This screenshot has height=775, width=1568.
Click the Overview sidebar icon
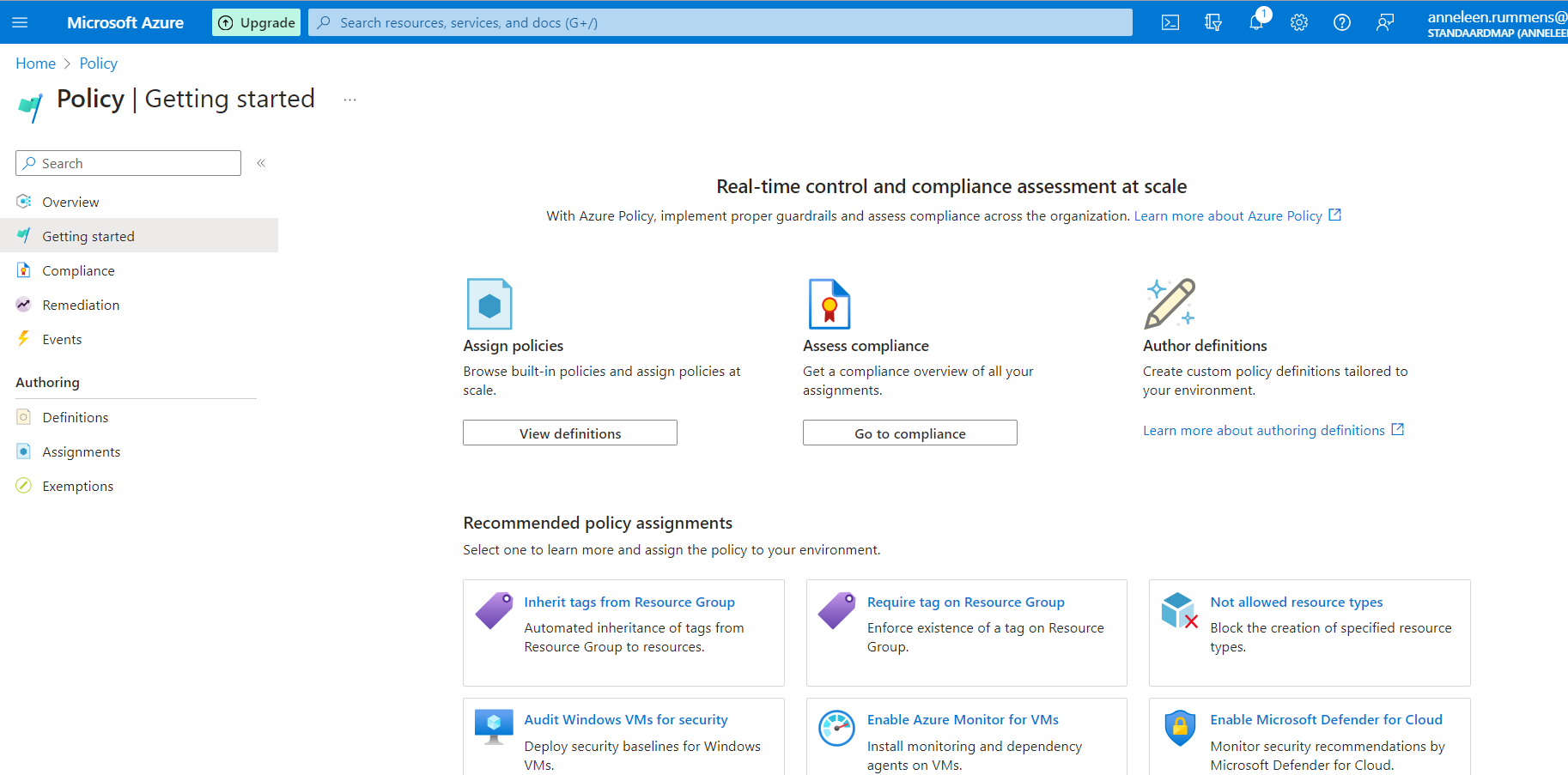tap(24, 202)
